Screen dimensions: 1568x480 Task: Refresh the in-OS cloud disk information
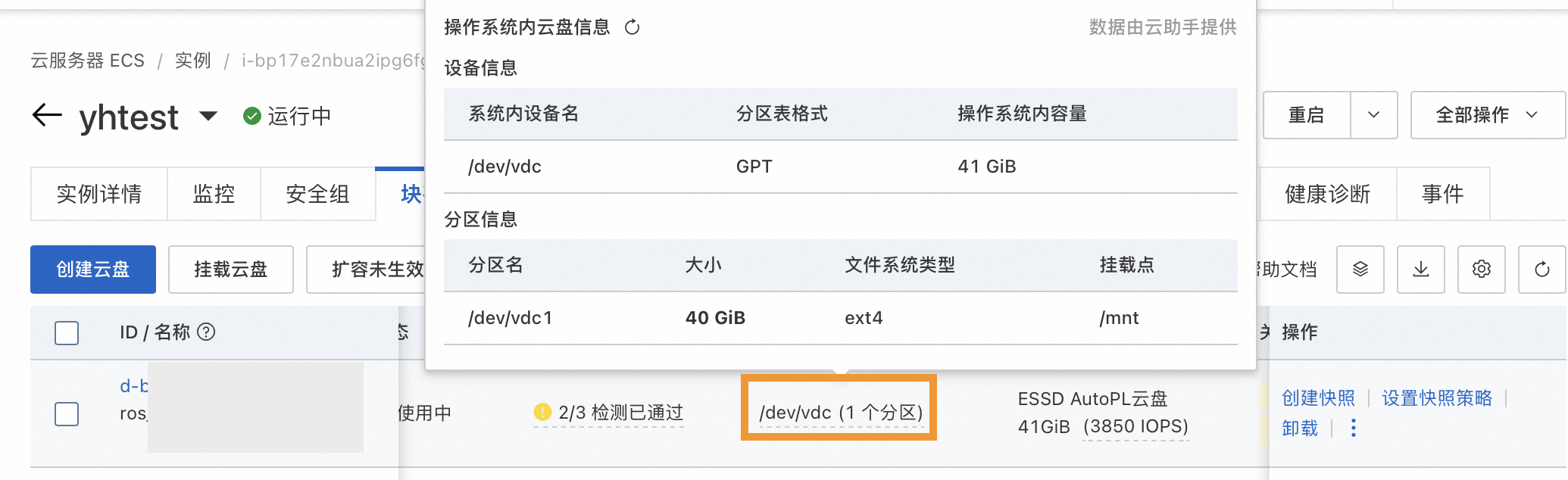pos(632,28)
